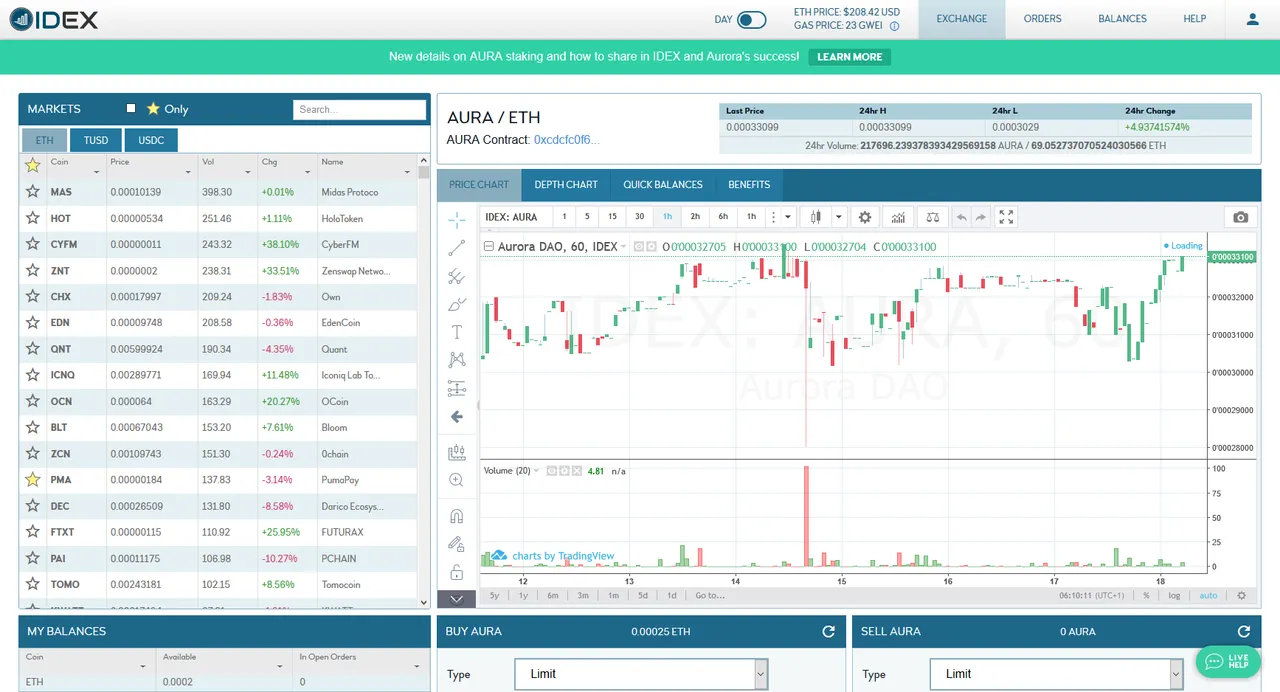Switch to the TUSD market tab

click(x=96, y=140)
